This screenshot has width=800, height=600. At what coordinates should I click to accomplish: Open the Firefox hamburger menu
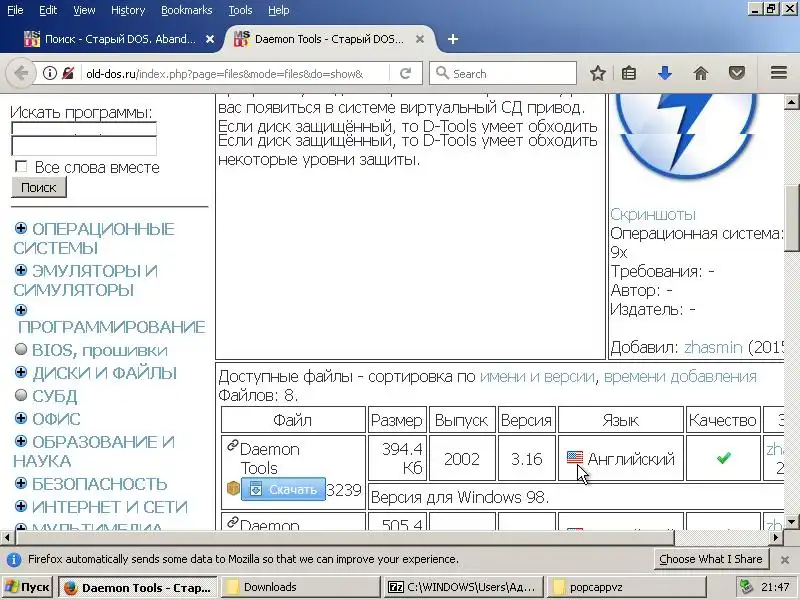point(779,73)
